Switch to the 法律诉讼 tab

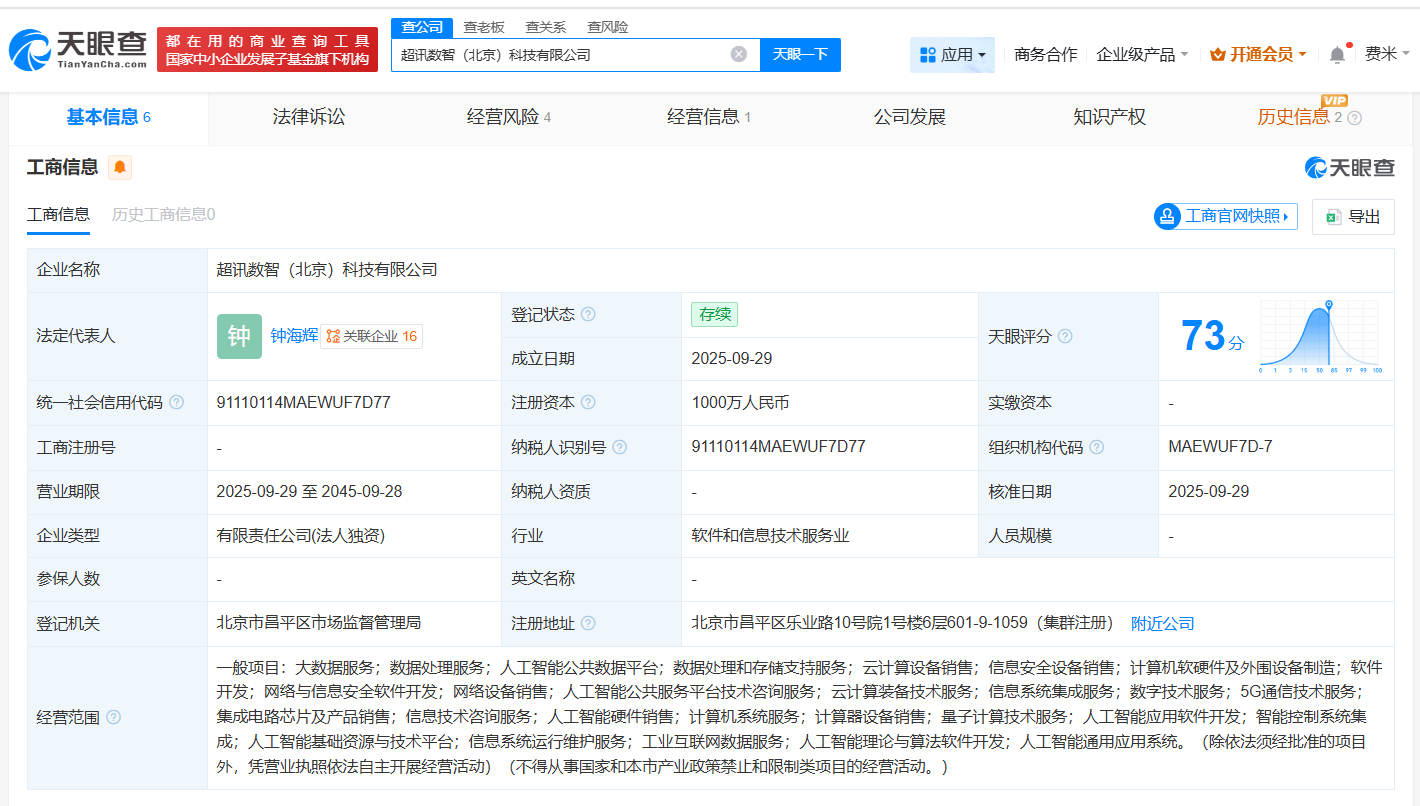308,117
